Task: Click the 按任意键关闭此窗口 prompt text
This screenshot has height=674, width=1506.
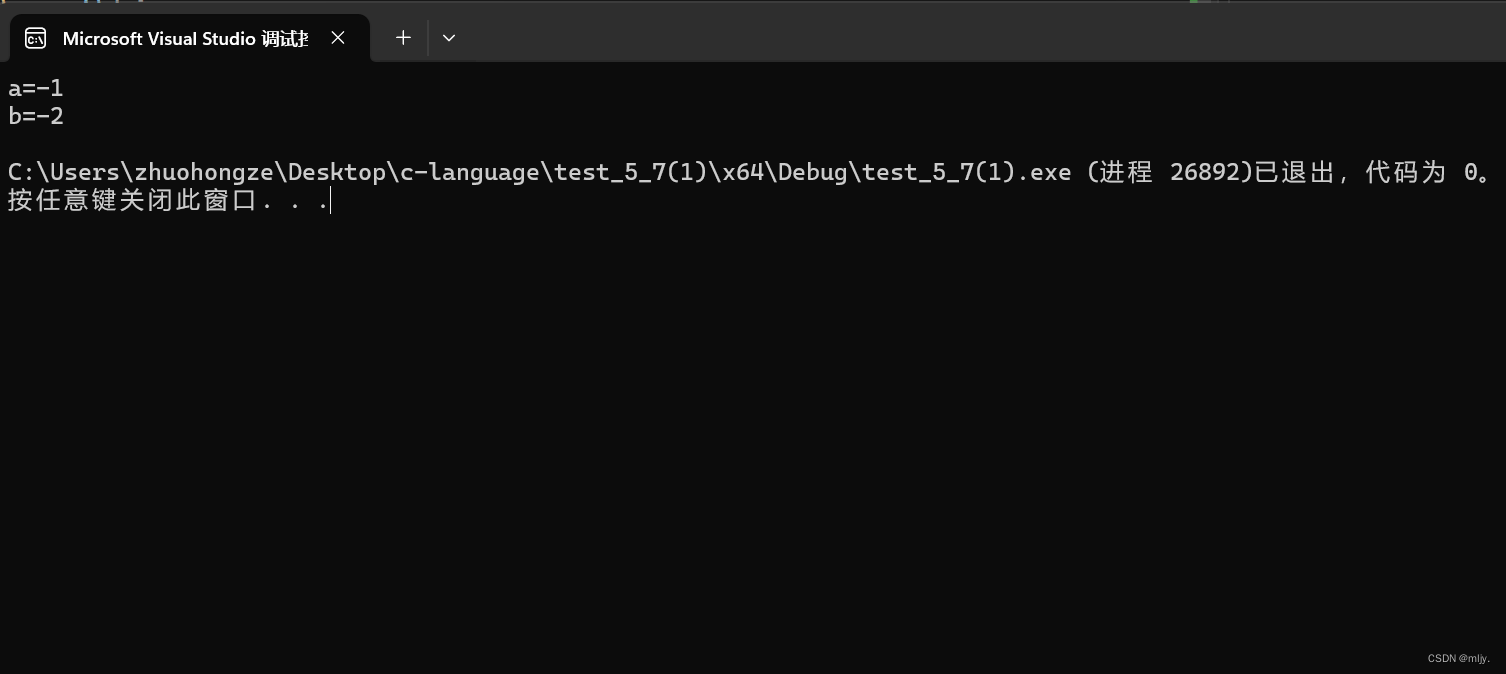Action: pyautogui.click(x=132, y=200)
